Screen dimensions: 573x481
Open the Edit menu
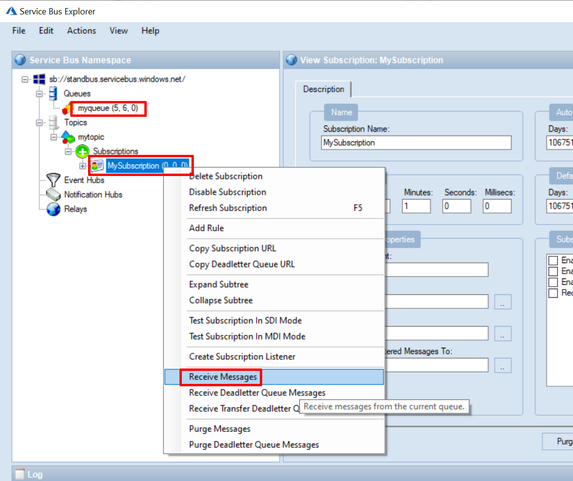pos(46,31)
